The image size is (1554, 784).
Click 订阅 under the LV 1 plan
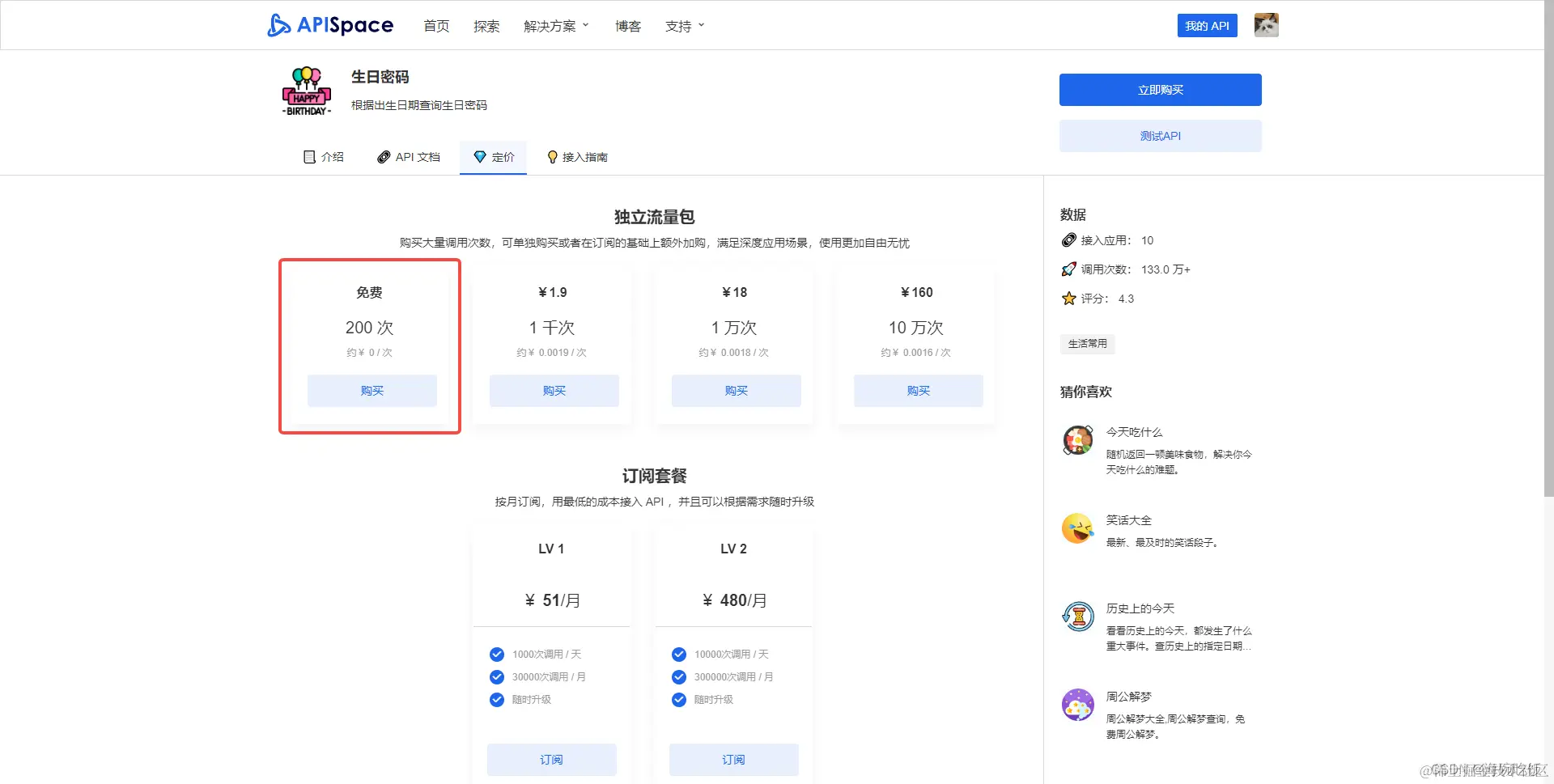point(551,759)
